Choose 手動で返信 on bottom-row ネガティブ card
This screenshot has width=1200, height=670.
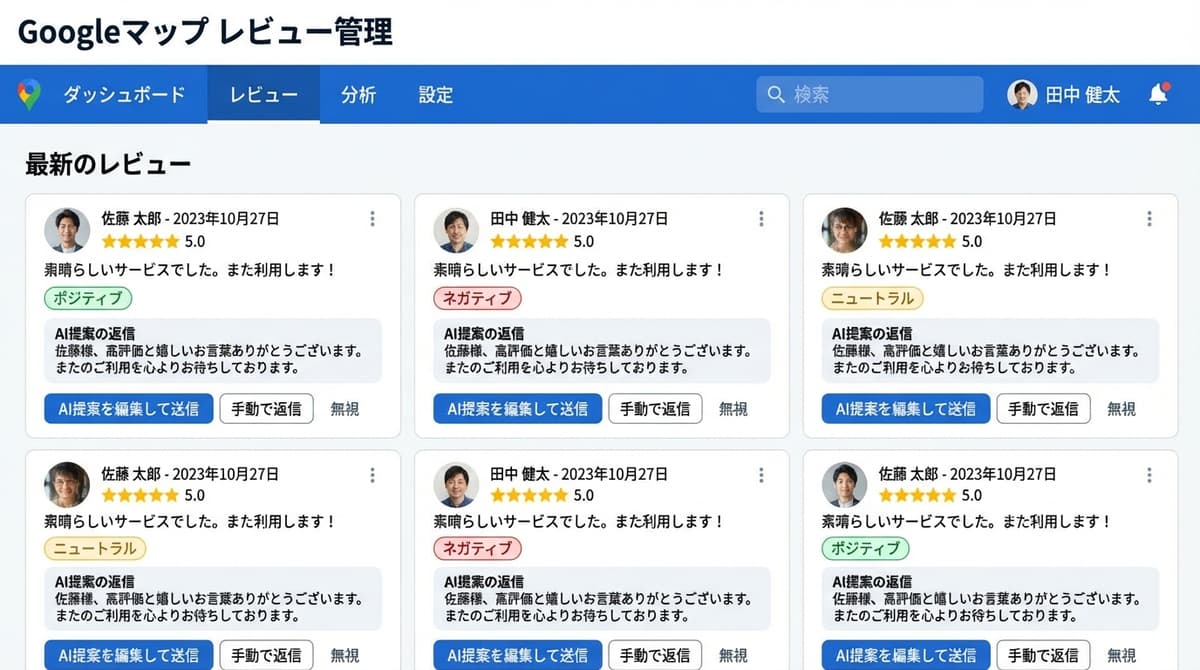pos(655,655)
